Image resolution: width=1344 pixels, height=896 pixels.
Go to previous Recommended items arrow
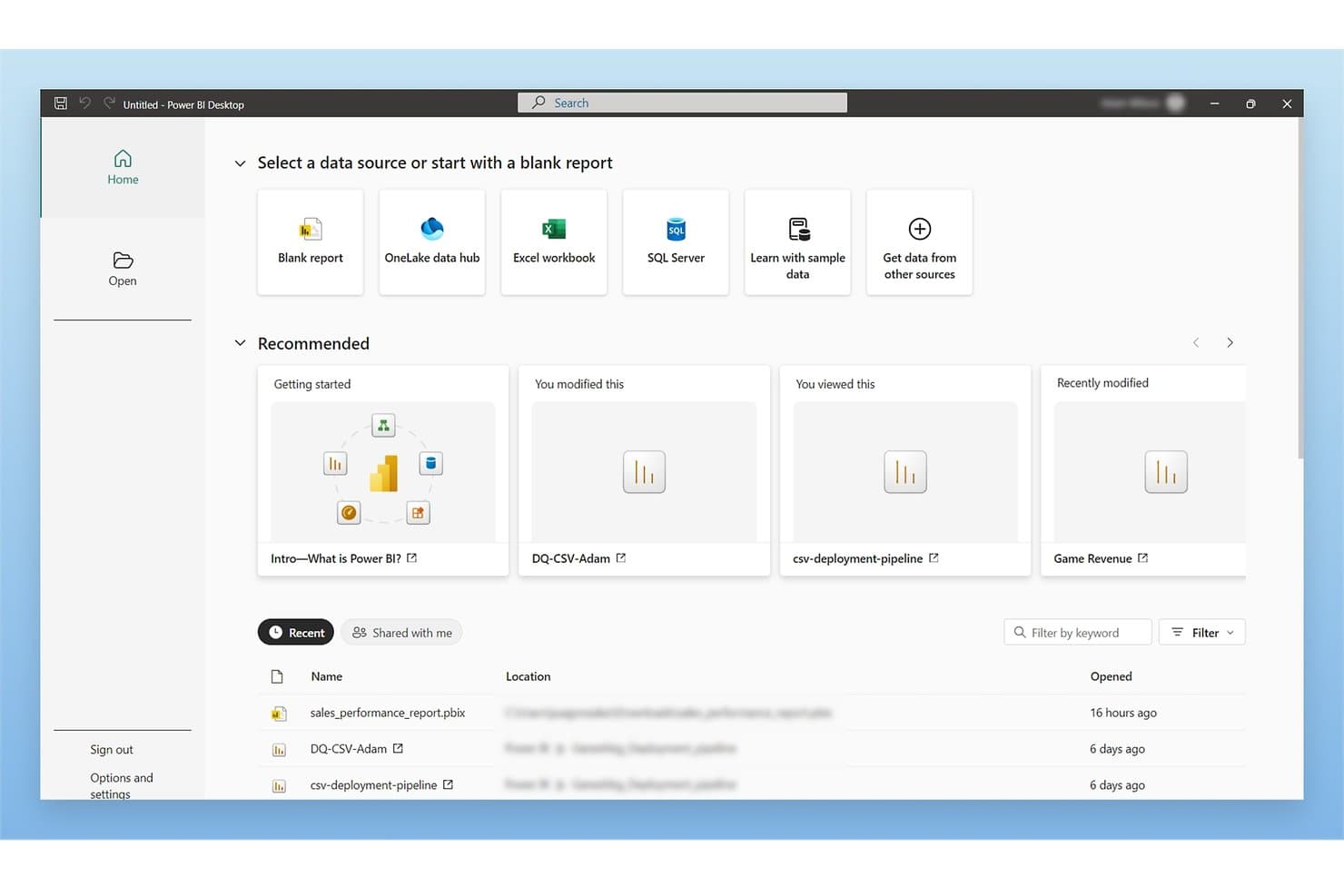tap(1196, 342)
